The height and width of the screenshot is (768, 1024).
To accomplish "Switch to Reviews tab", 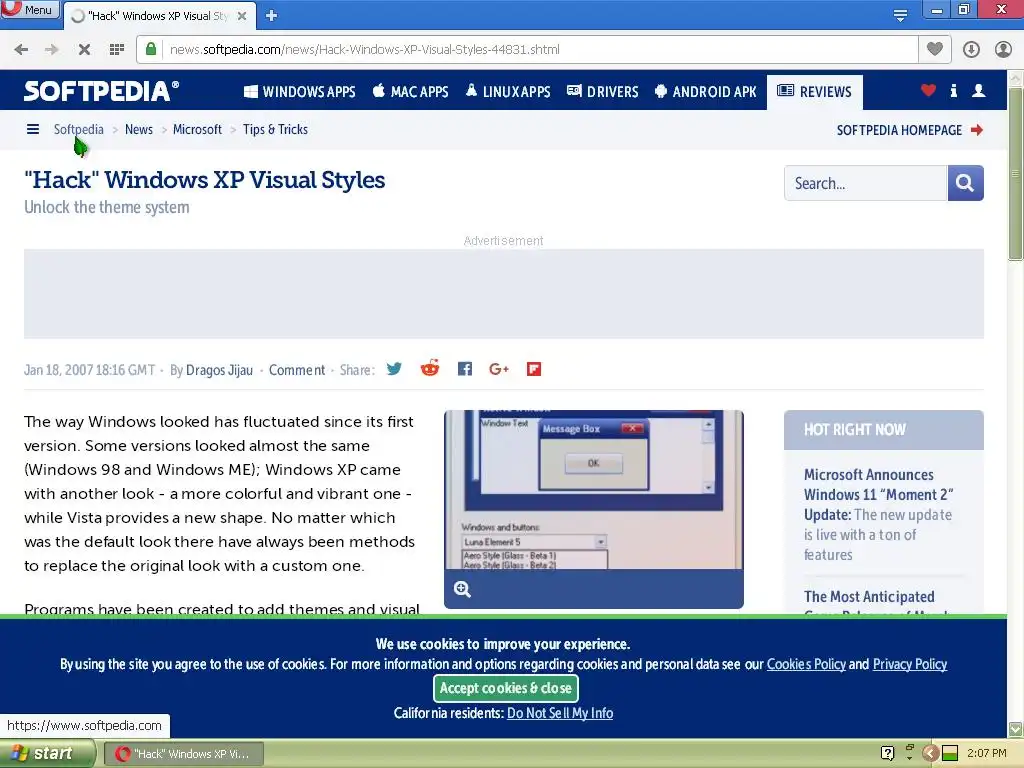I will click(814, 91).
